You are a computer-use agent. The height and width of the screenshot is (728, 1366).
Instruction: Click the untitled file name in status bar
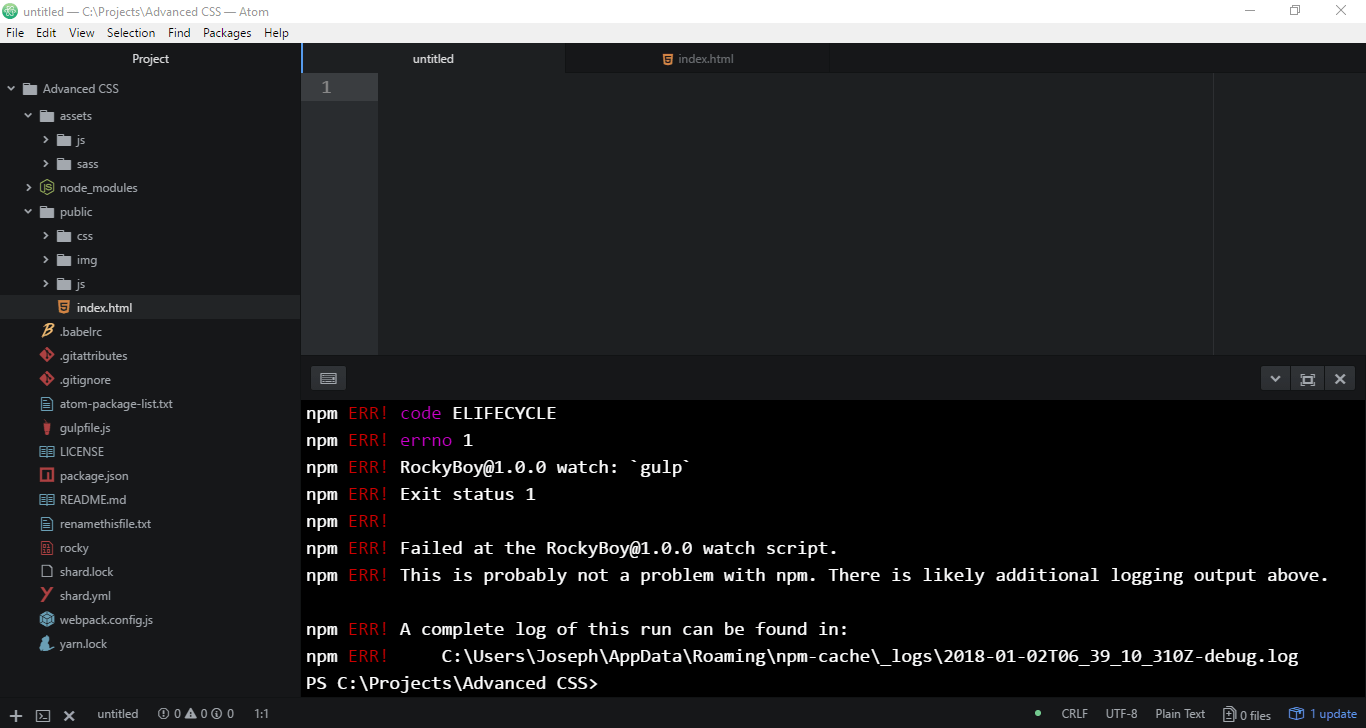[118, 714]
